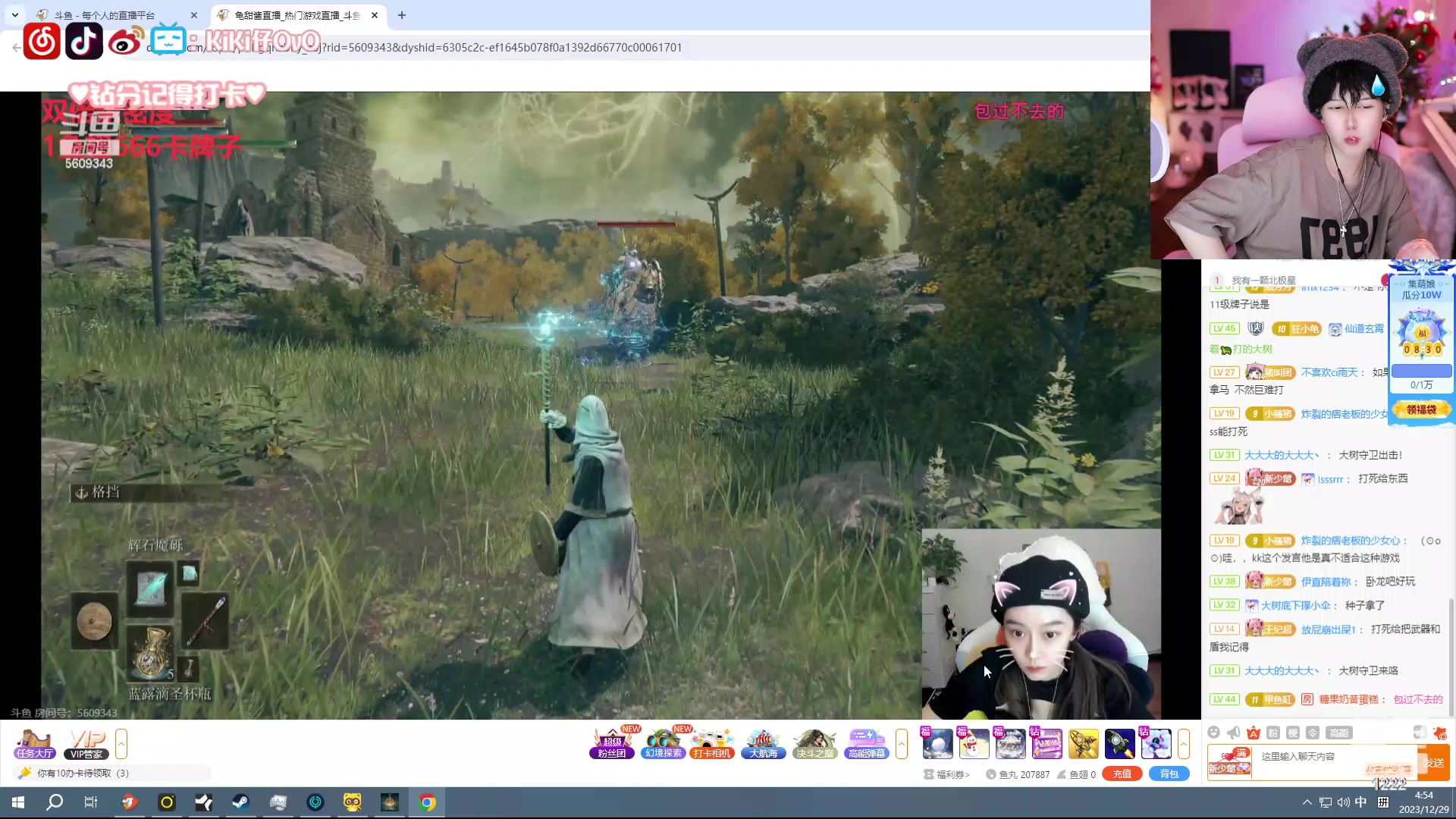Screen dimensions: 1456x819
Task: Click the 领福袋 lucky bag button
Action: [x=1421, y=409]
